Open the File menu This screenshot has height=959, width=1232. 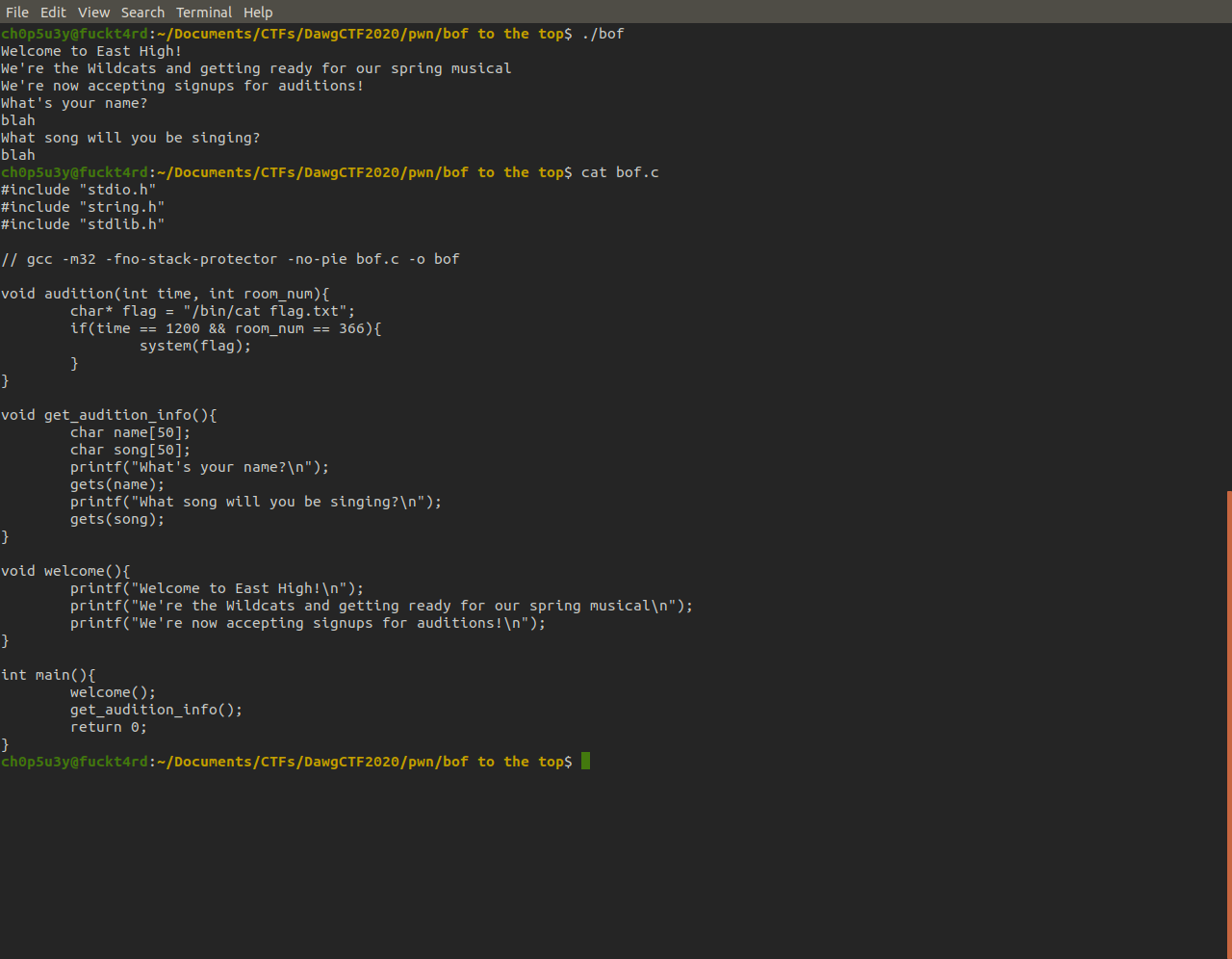pyautogui.click(x=17, y=13)
